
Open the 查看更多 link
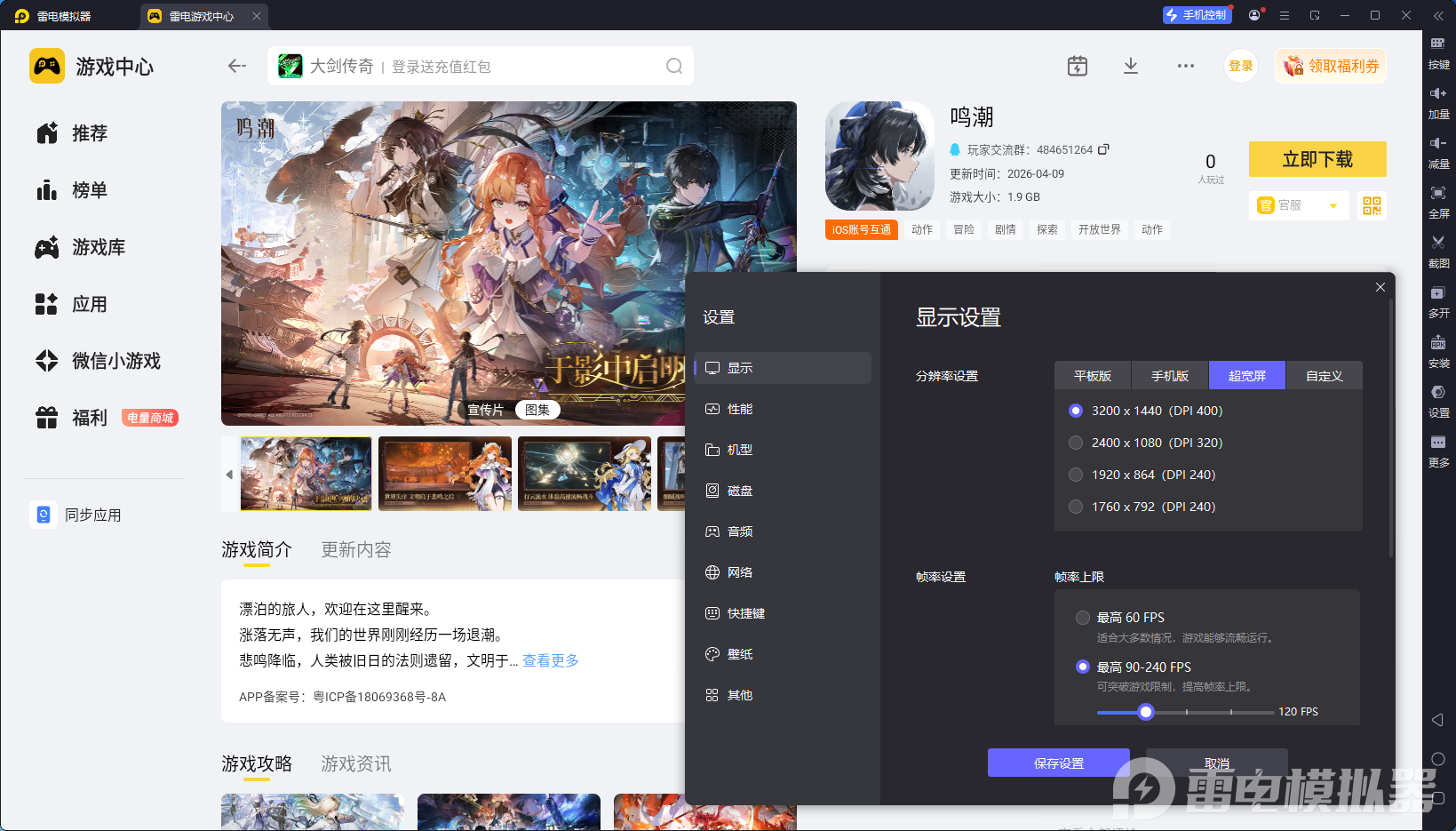click(x=551, y=660)
